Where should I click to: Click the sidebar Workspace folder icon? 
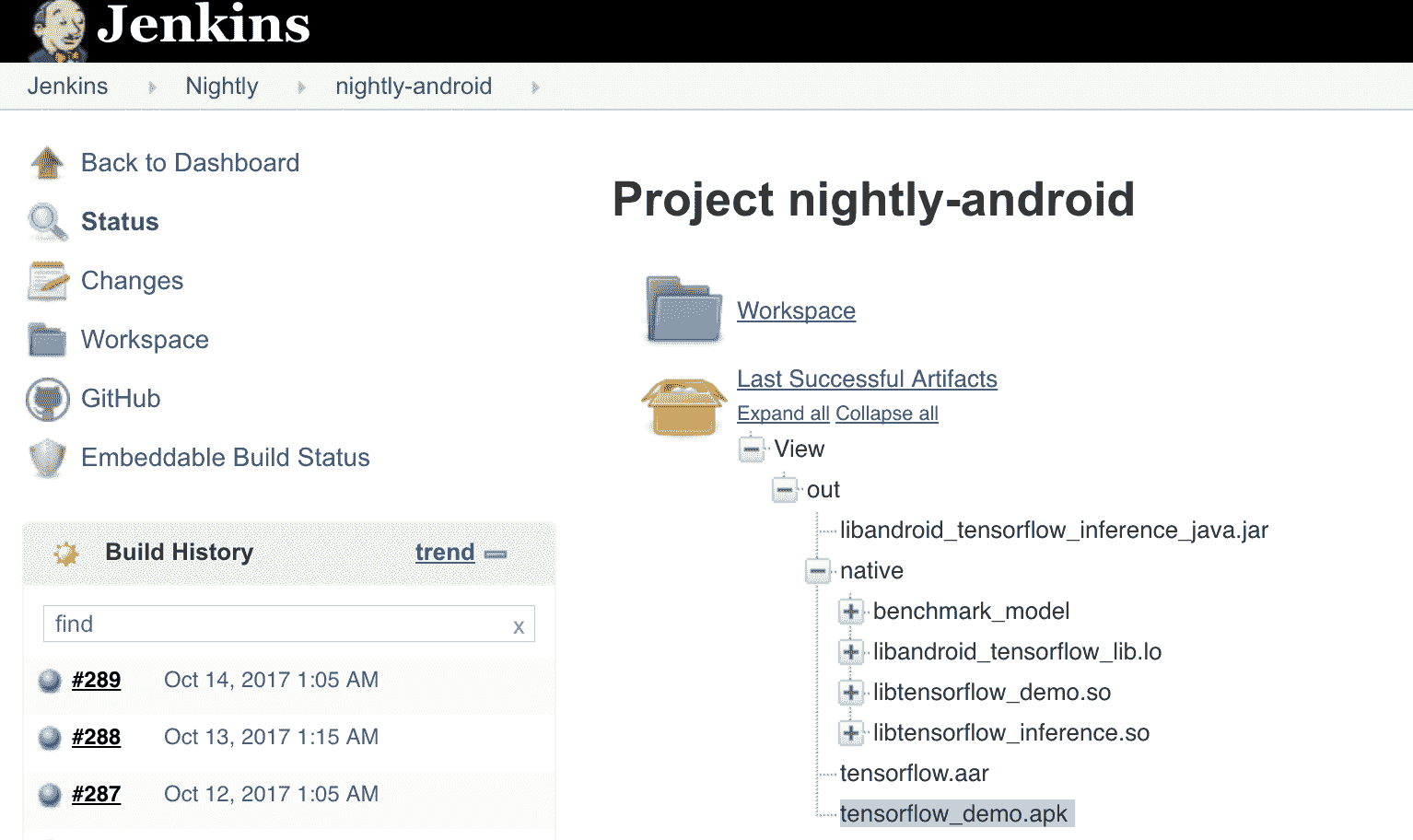47,340
